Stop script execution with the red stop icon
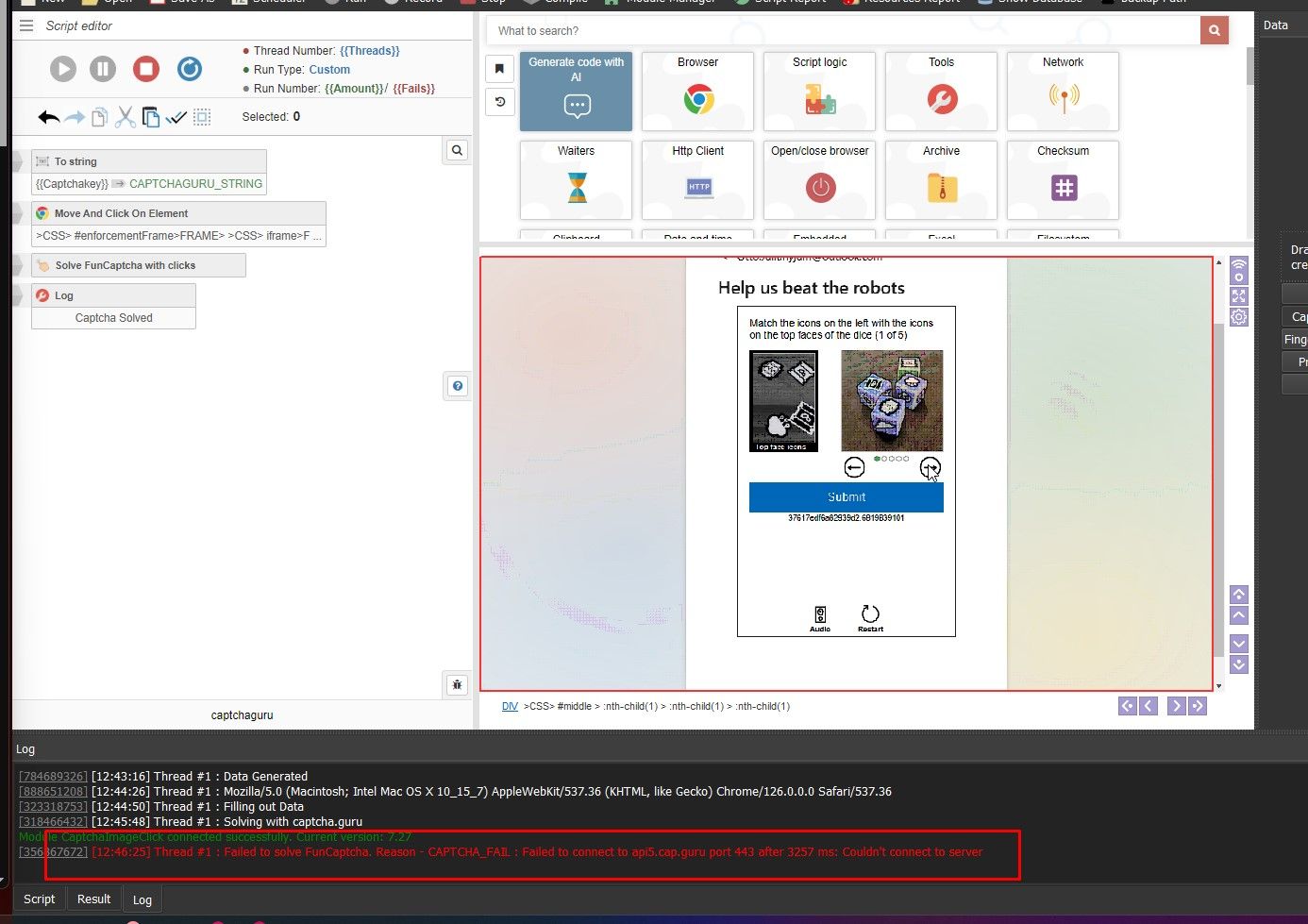The height and width of the screenshot is (924, 1308). pos(145,68)
